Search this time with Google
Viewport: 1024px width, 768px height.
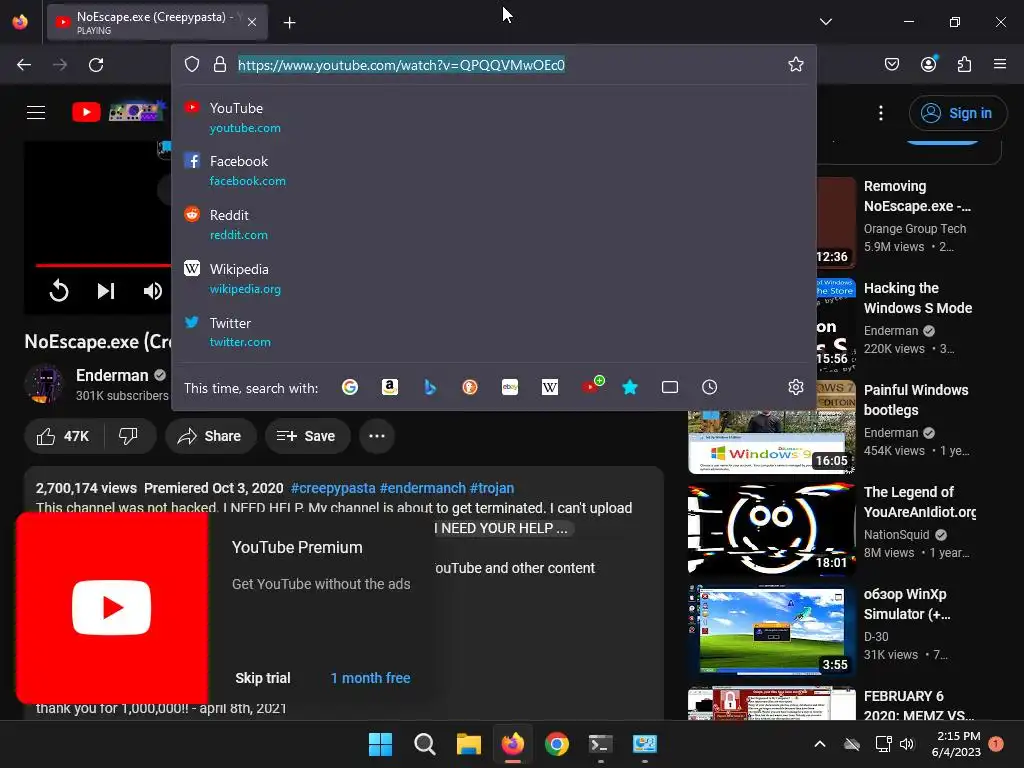pyautogui.click(x=350, y=387)
